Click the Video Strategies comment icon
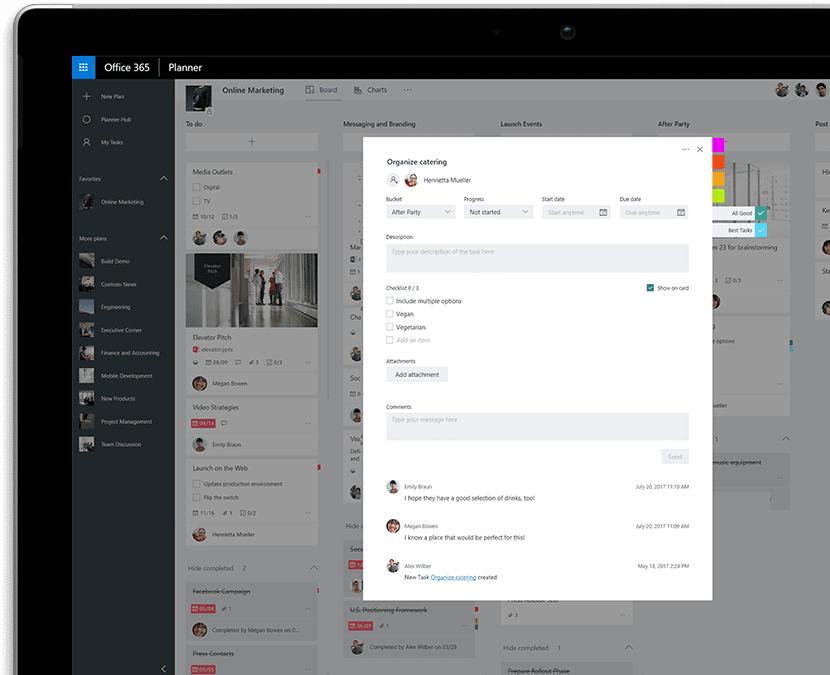 [224, 423]
